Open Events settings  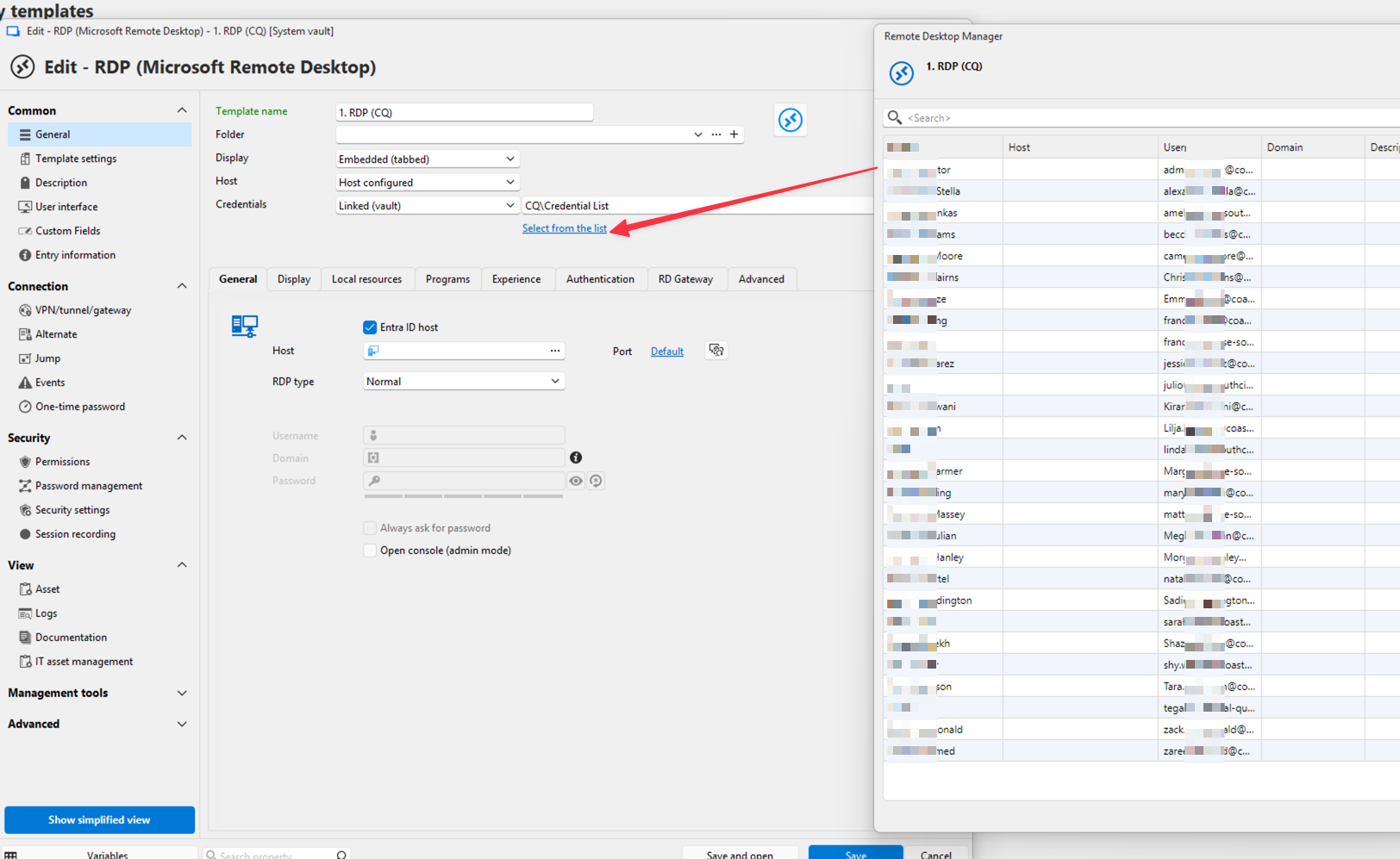[x=49, y=383]
